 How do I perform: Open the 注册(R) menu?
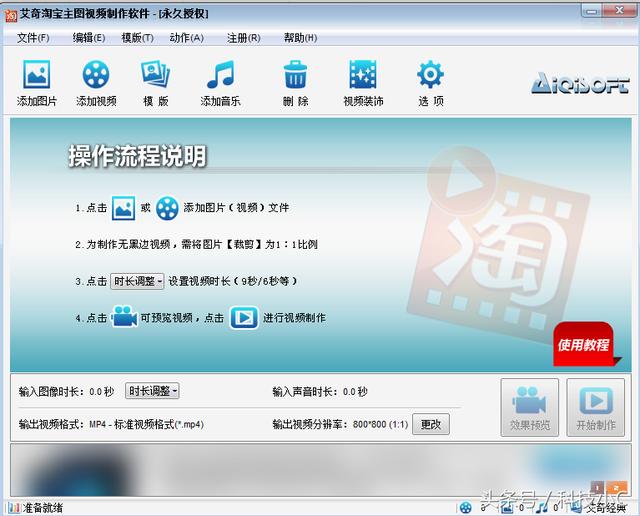244,38
